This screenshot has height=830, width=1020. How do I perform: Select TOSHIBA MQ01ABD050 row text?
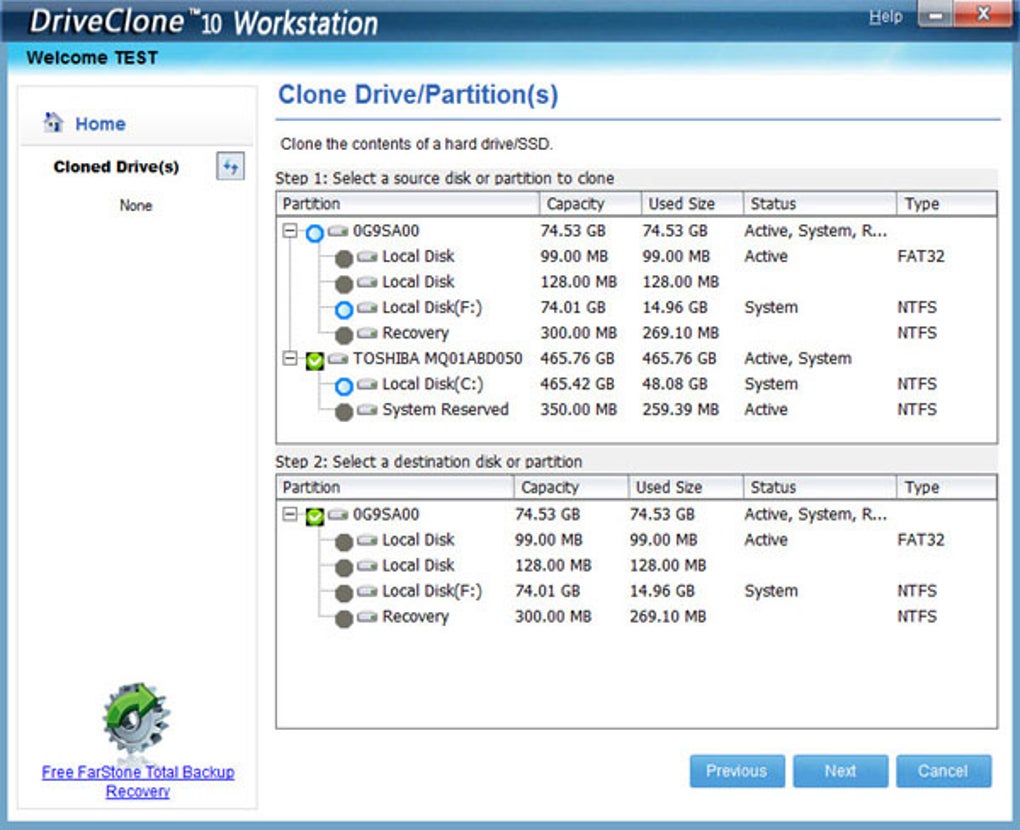(437, 358)
